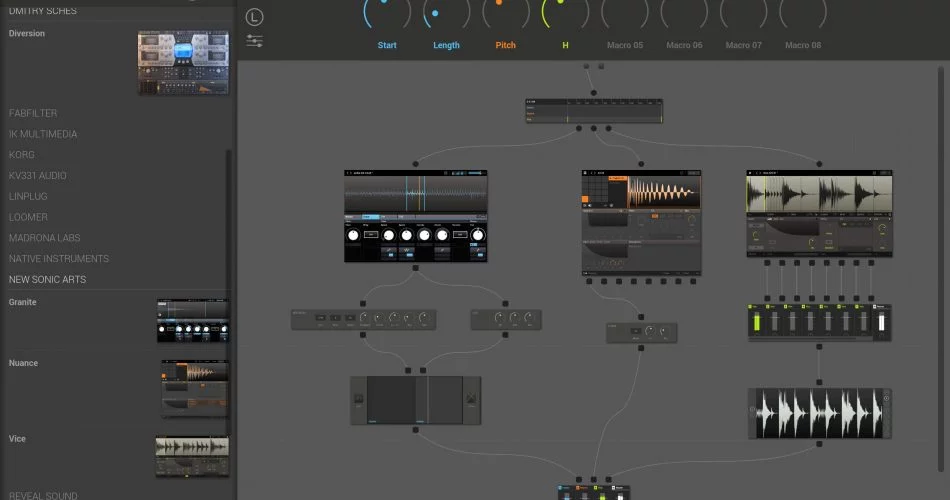The width and height of the screenshot is (950, 500).
Task: Expand the LINPLUG vendor category
Action: tap(28, 196)
